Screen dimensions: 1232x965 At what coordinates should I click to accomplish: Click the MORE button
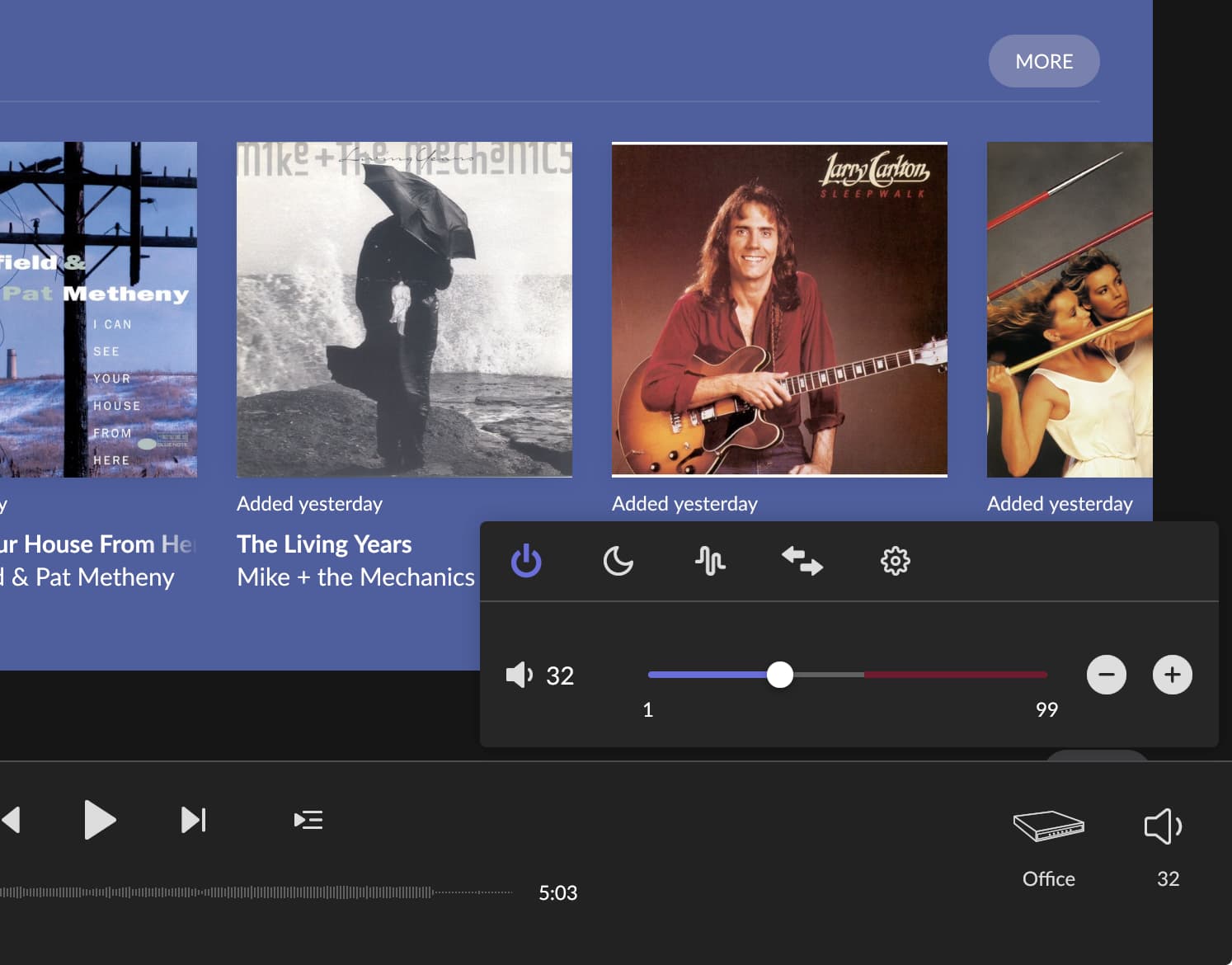pos(1044,61)
